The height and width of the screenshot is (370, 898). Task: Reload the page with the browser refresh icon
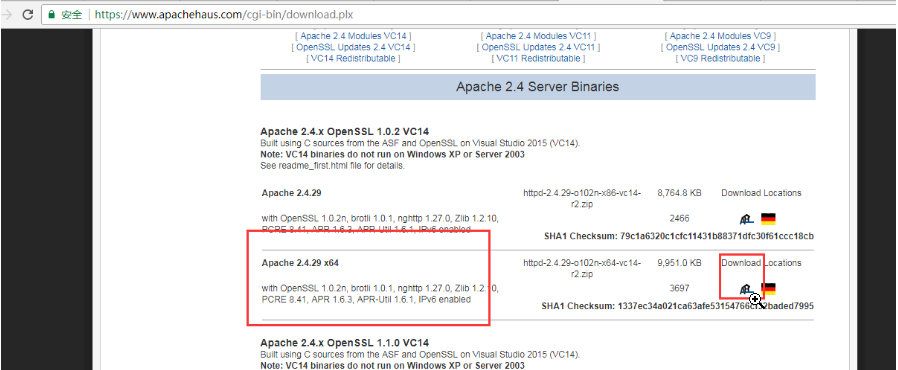(x=27, y=15)
